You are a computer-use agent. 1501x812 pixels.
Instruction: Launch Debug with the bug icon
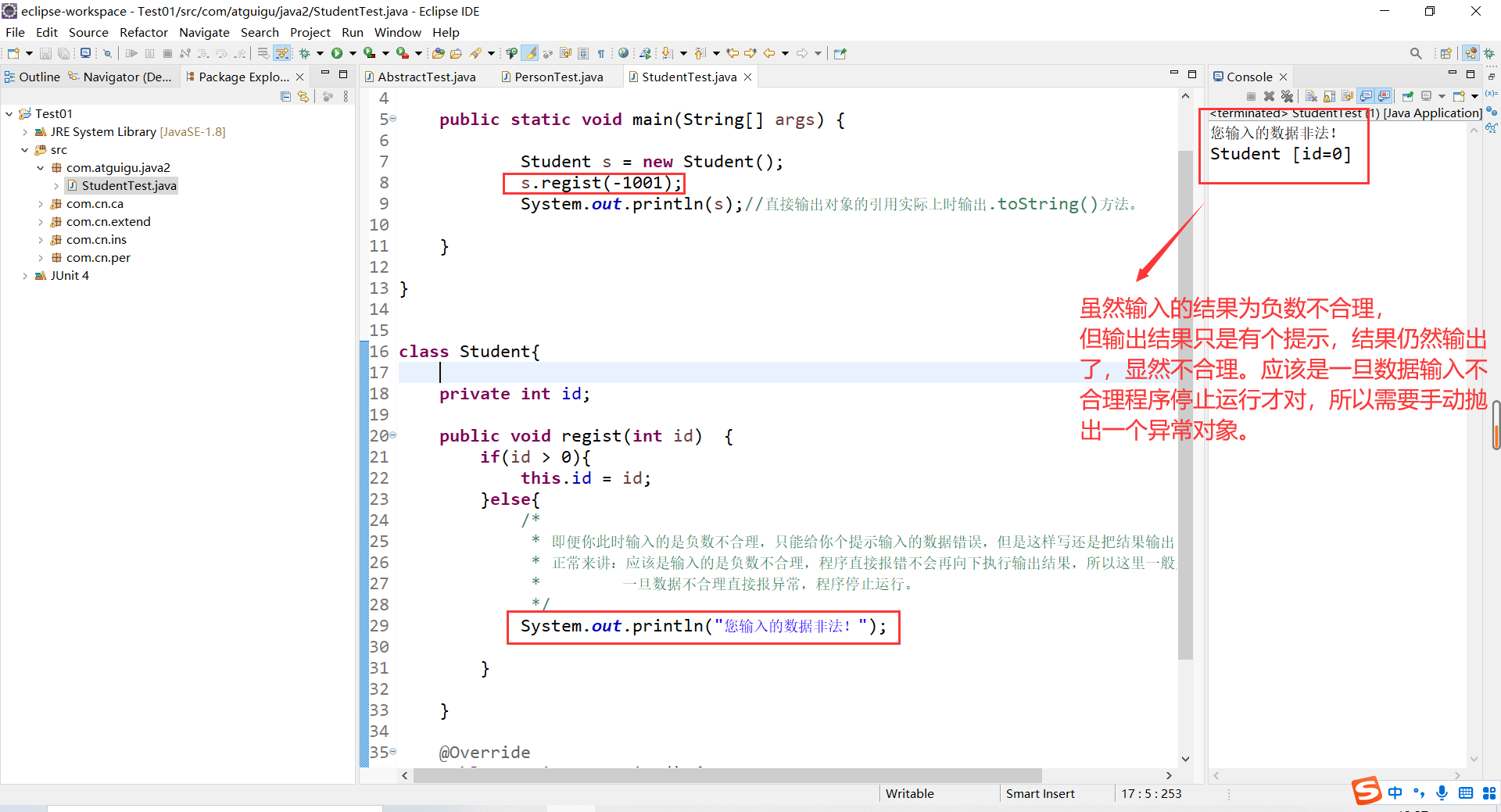tap(305, 53)
